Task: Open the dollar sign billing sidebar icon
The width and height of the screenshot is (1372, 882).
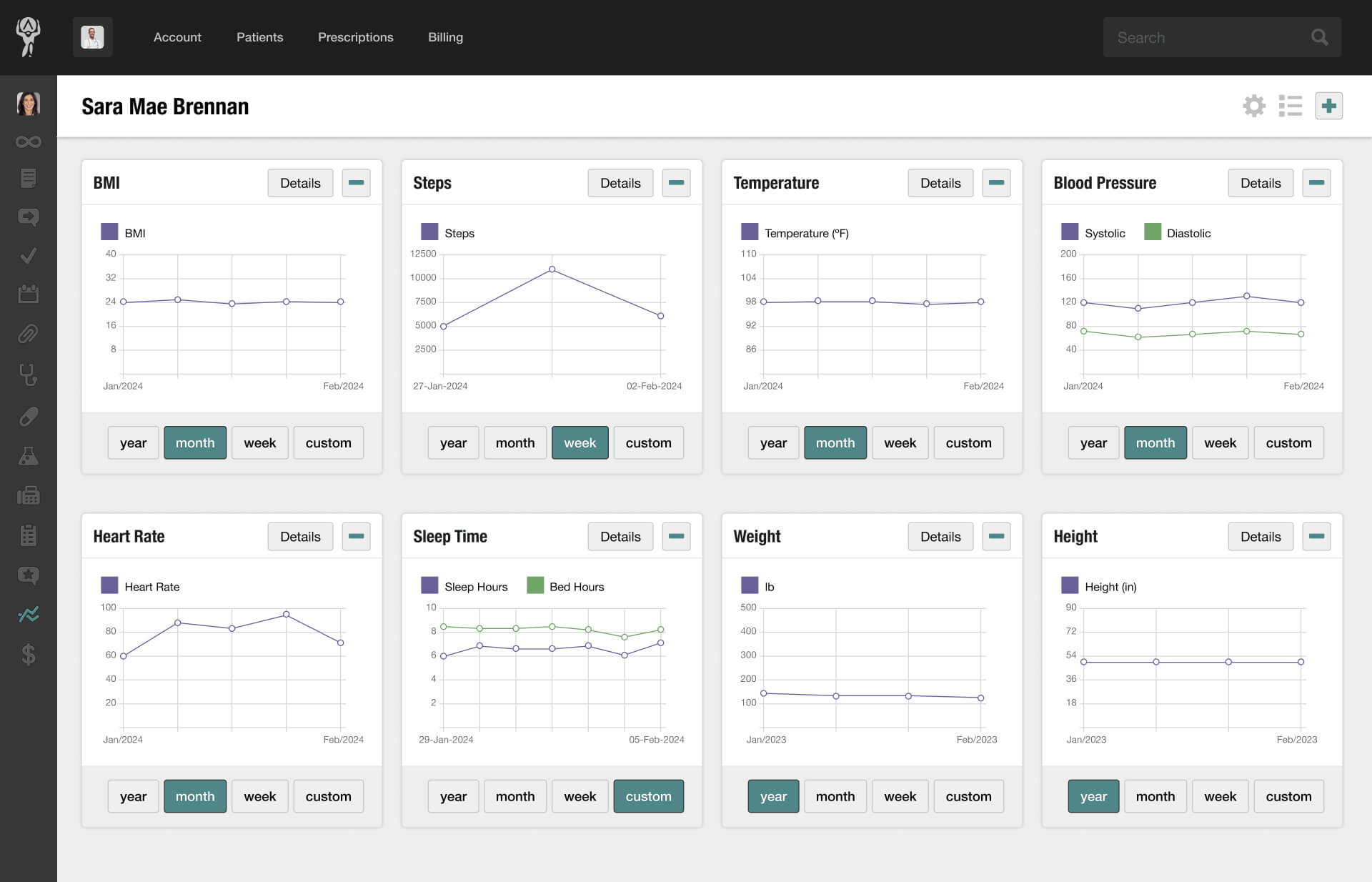Action: [x=28, y=654]
